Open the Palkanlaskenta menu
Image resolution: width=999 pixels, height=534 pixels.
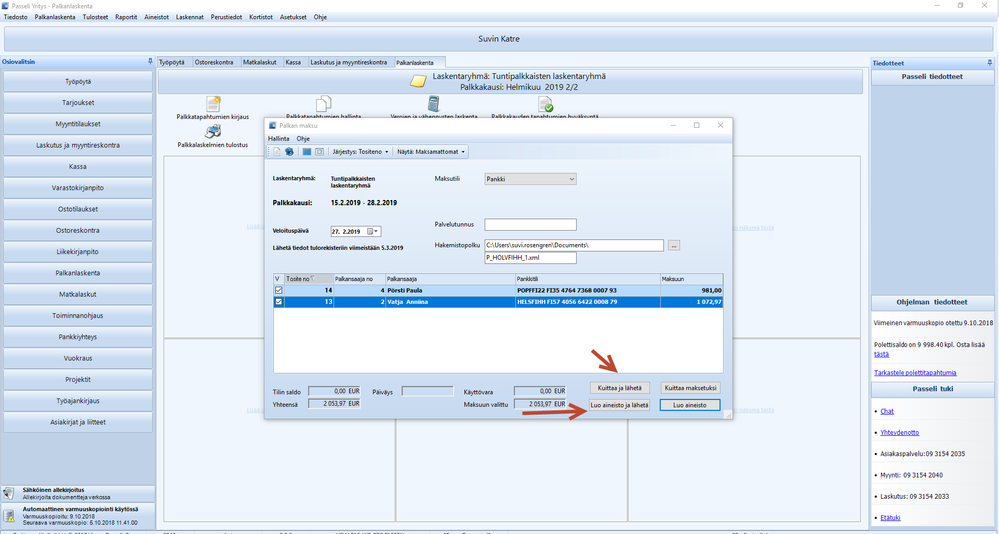pyautogui.click(x=55, y=17)
